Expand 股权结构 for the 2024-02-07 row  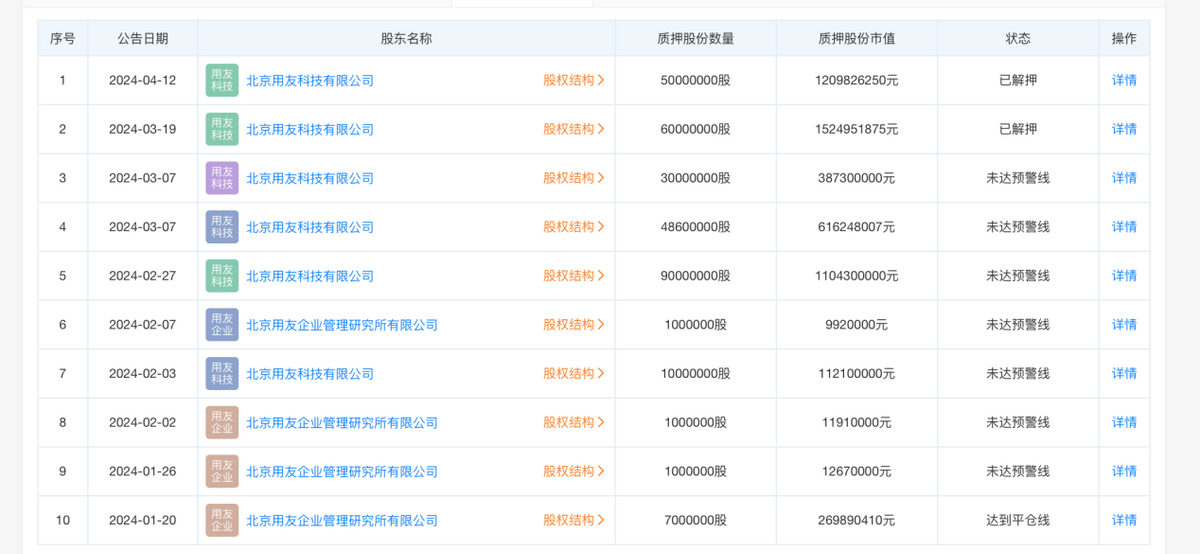click(x=574, y=325)
